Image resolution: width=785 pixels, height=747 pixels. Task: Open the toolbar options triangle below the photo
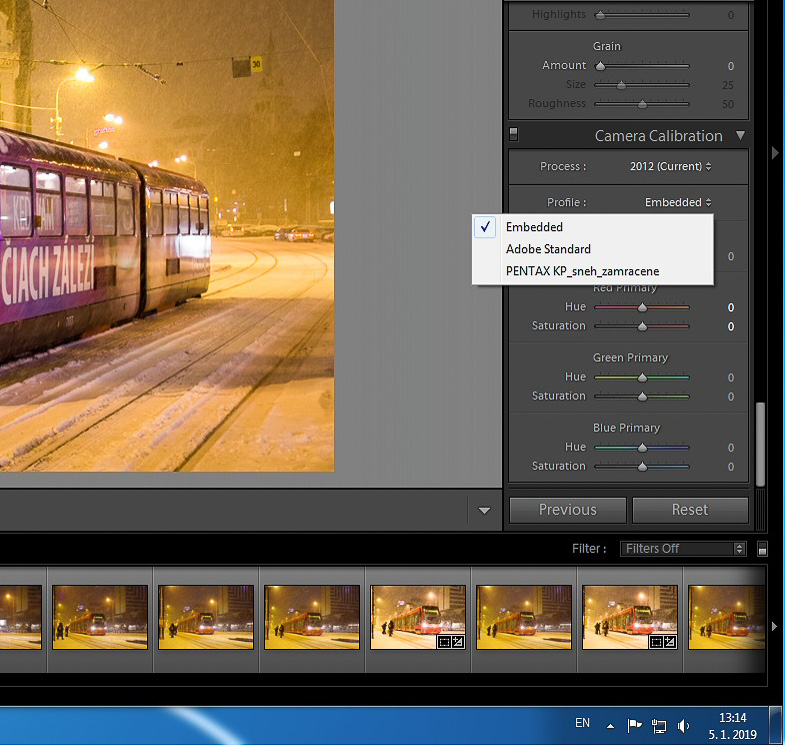(484, 511)
